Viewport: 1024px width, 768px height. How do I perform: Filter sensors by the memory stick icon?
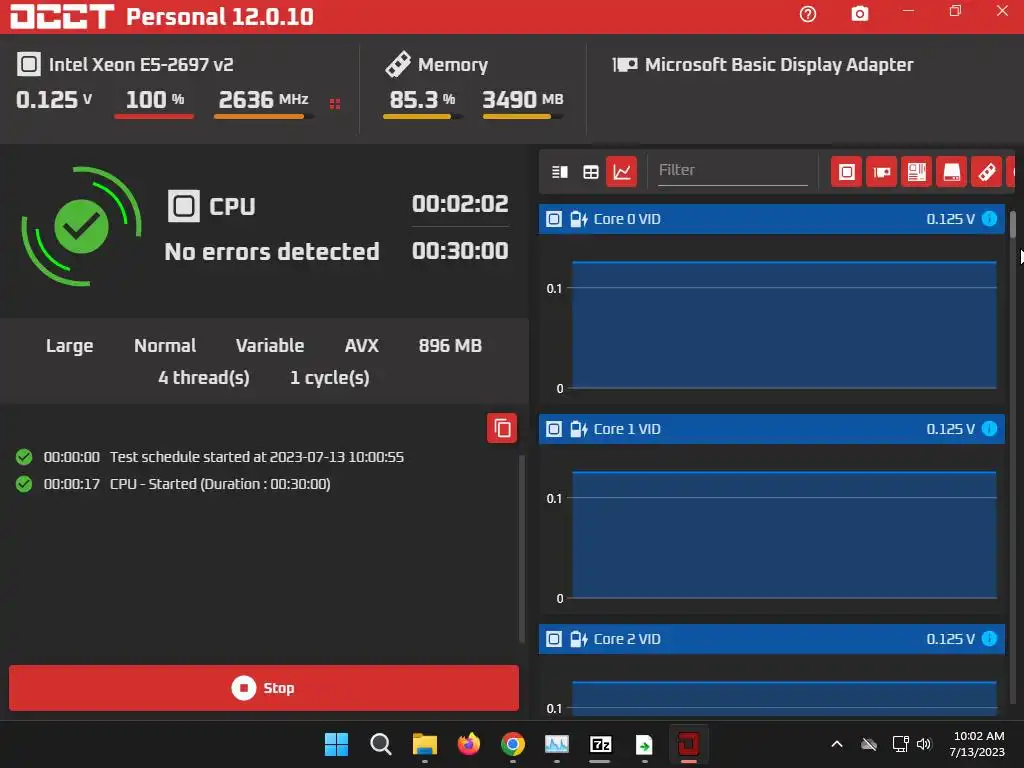986,172
